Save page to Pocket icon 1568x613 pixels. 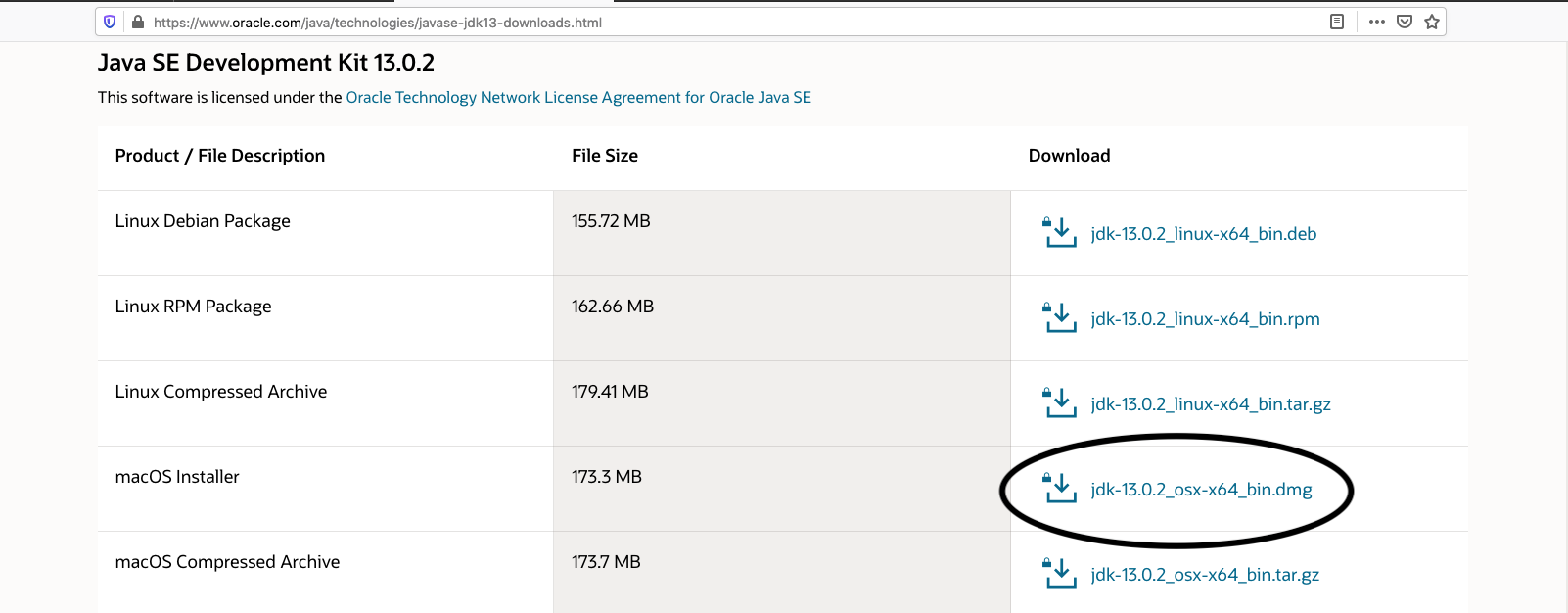tap(1405, 22)
